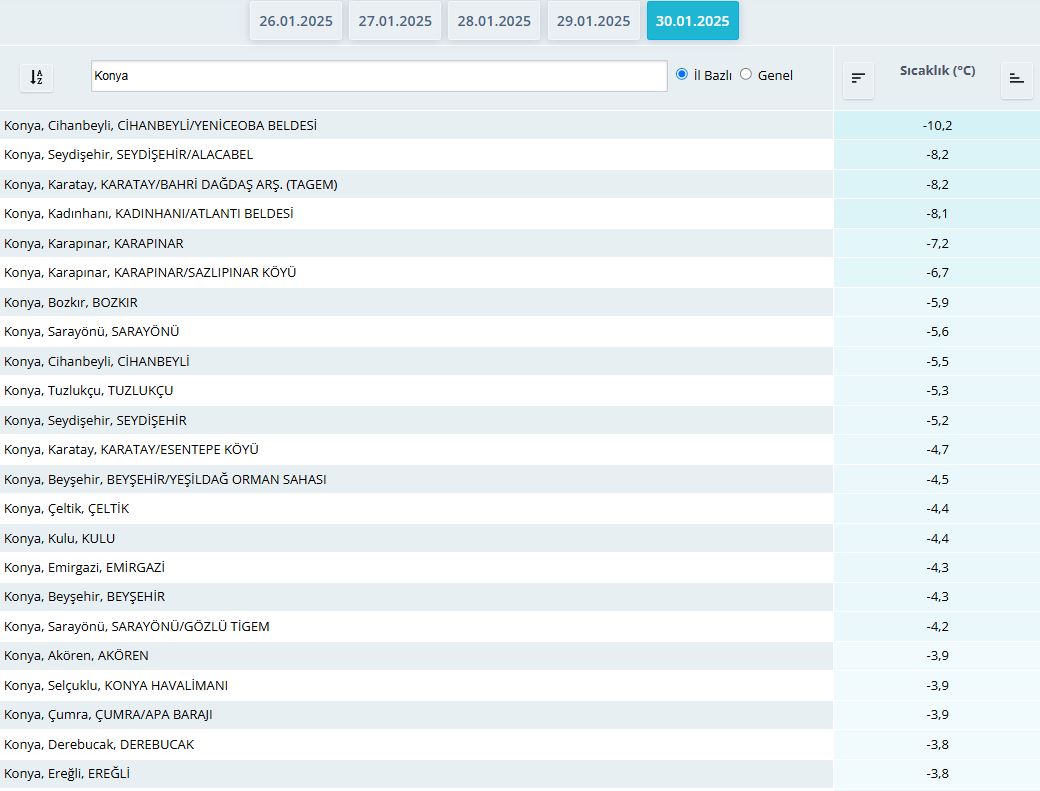Select the BEYŞEHİR/YEŞİLDAĞ ORMAN SAHASI row

point(165,479)
